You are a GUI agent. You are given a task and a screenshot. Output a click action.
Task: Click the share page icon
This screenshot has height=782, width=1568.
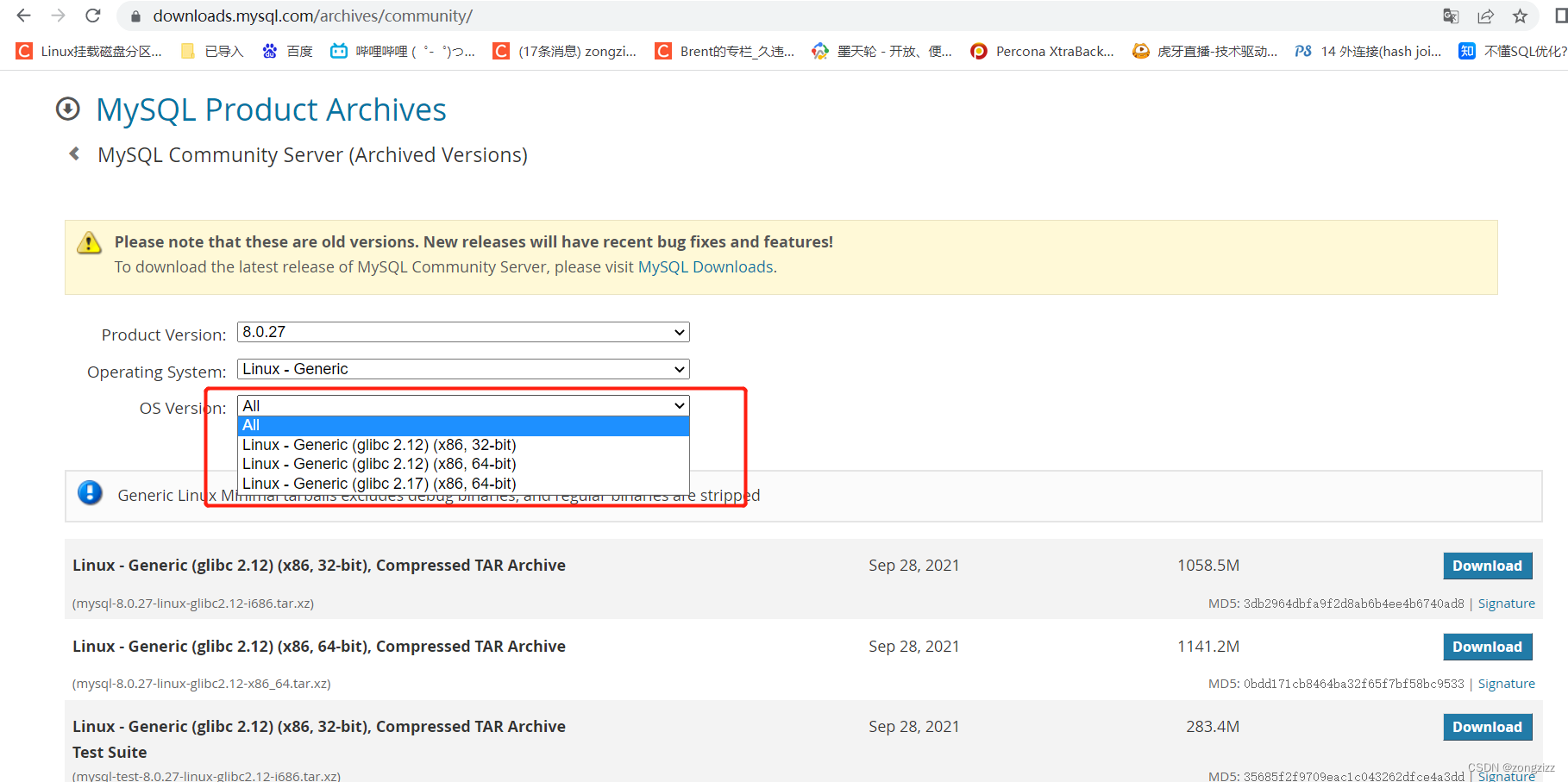(1485, 16)
